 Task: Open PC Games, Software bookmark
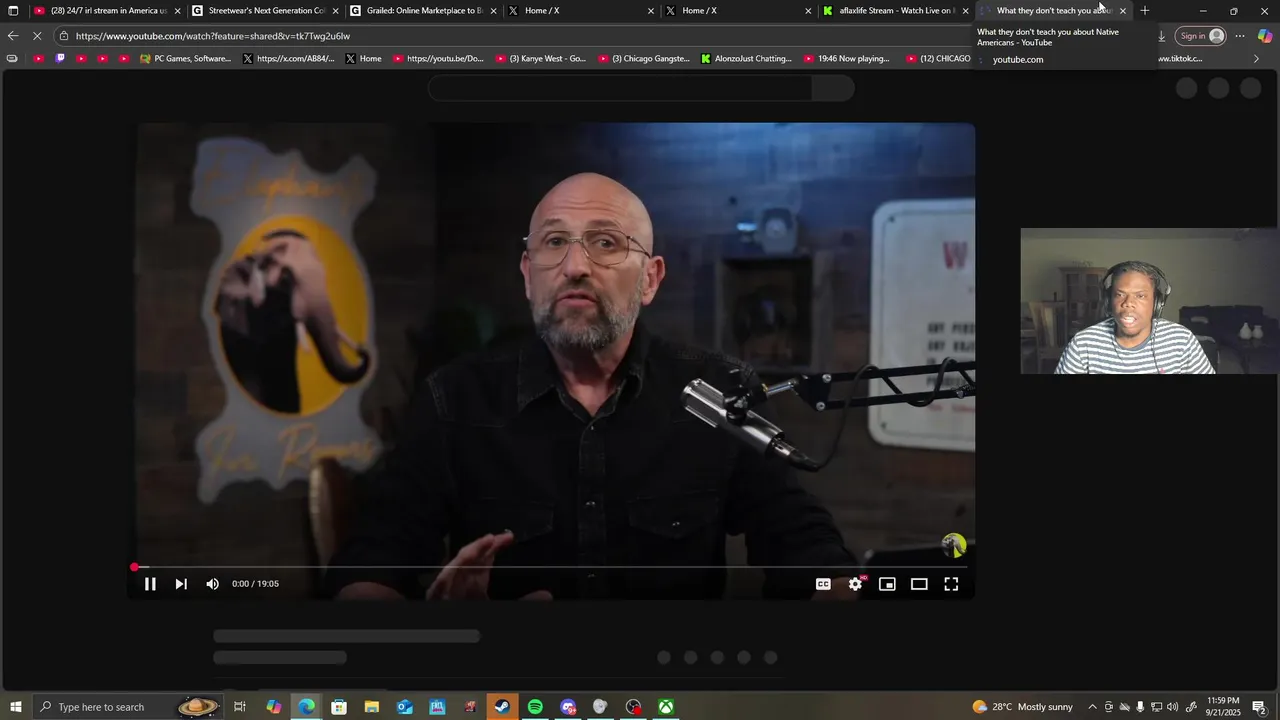coord(186,59)
